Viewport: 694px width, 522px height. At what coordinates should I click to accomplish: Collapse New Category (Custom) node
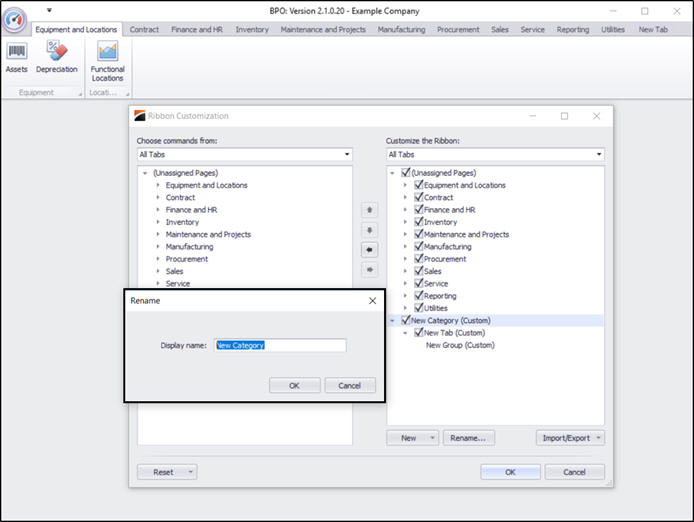(392, 321)
